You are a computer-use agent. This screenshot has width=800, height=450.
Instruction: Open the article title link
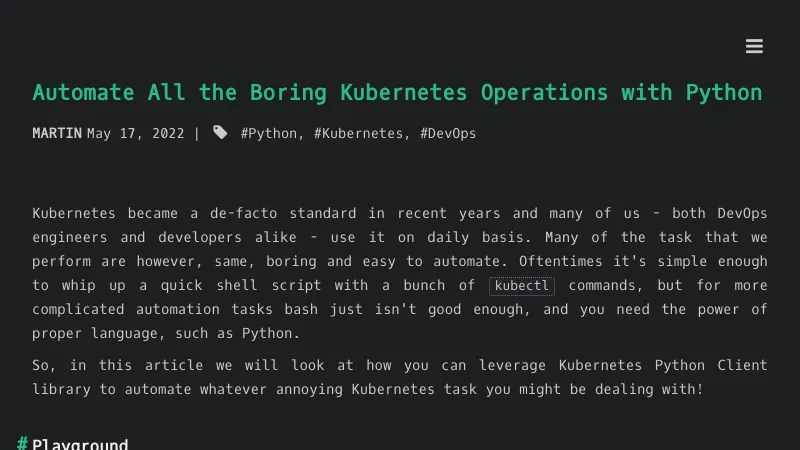pyautogui.click(x=397, y=93)
